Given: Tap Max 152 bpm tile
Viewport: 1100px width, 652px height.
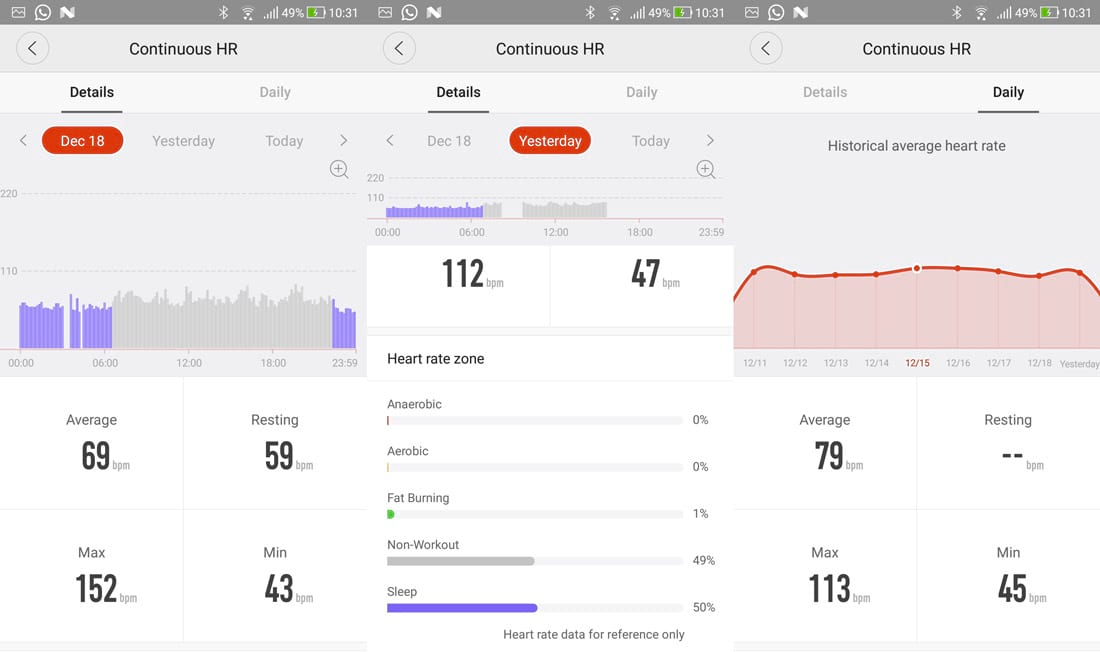Looking at the screenshot, I should (92, 576).
